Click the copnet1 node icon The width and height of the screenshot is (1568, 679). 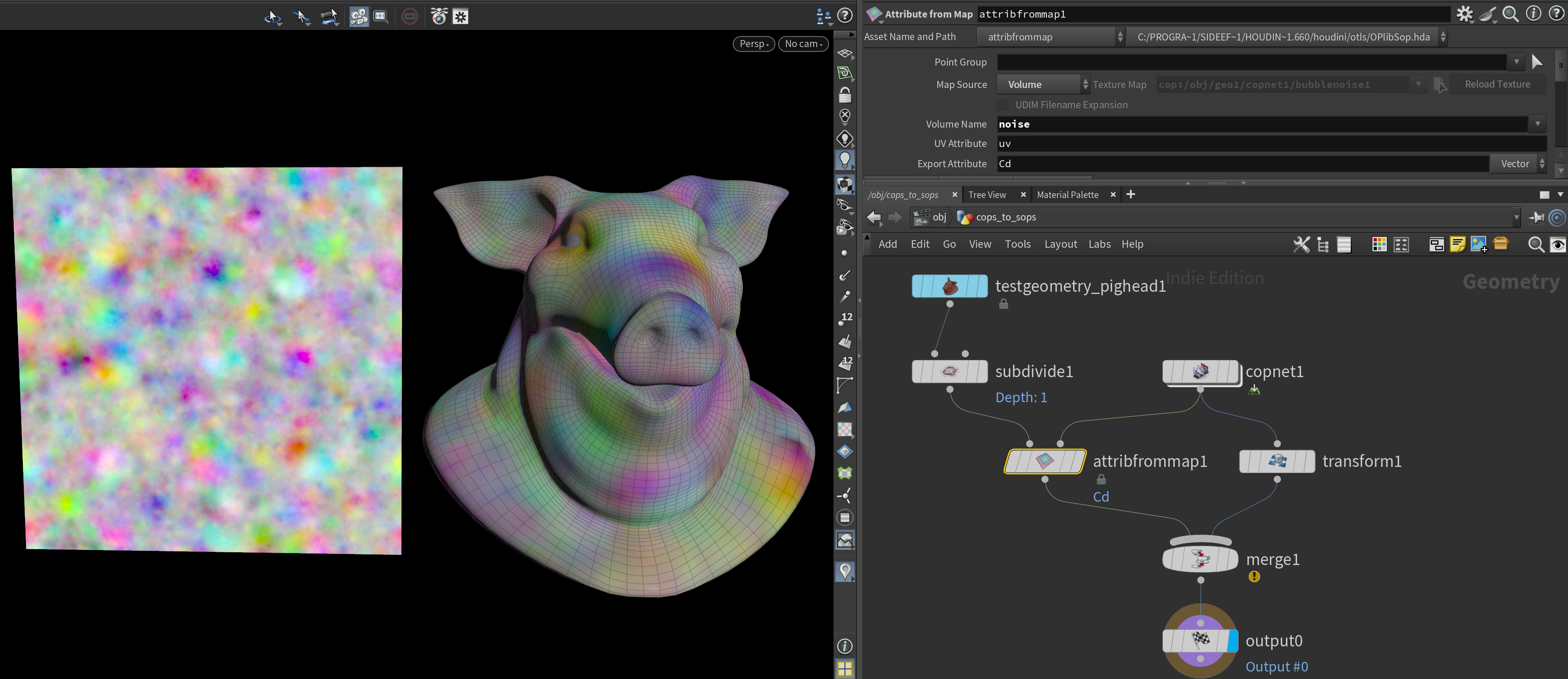(1200, 371)
